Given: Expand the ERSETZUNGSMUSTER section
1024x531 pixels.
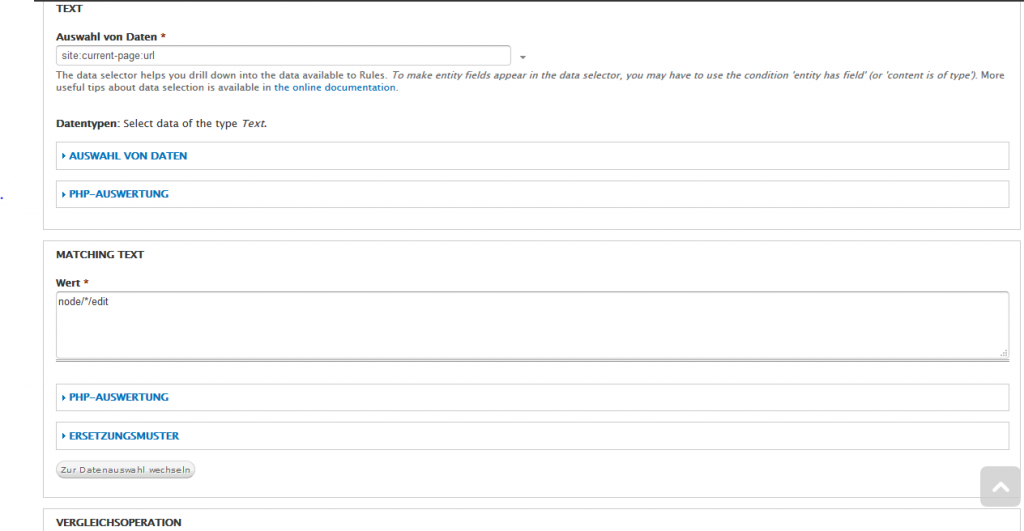Looking at the screenshot, I should click(124, 436).
